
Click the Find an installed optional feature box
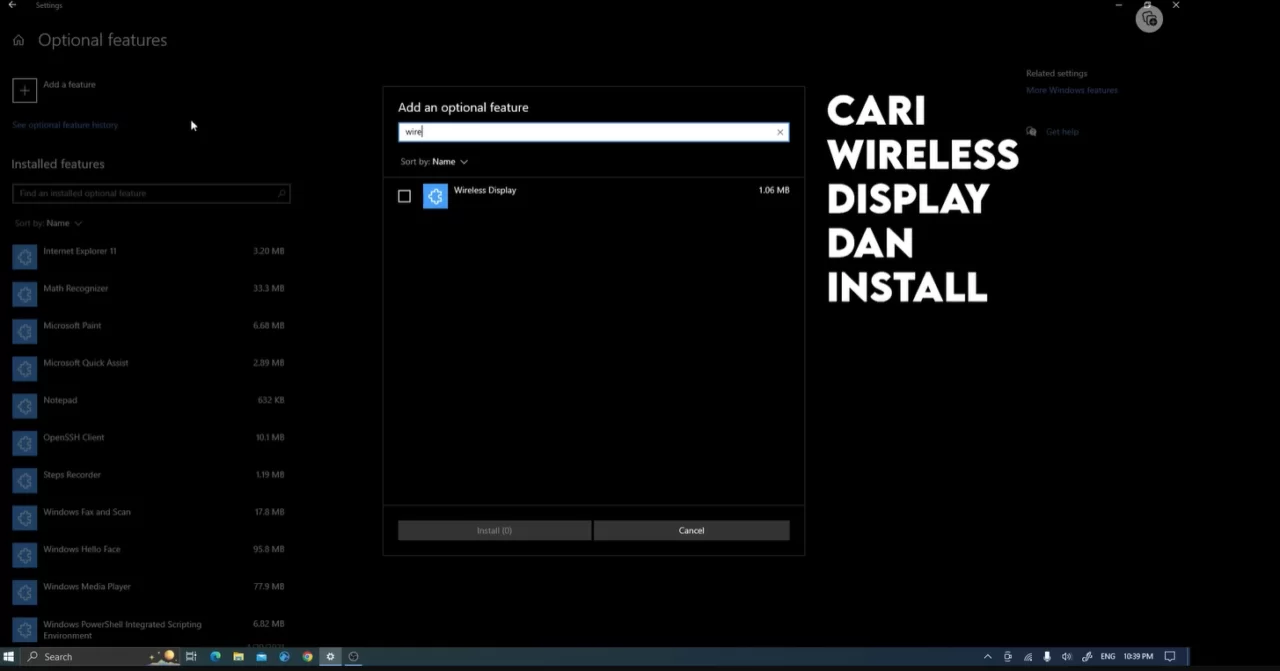pos(150,193)
